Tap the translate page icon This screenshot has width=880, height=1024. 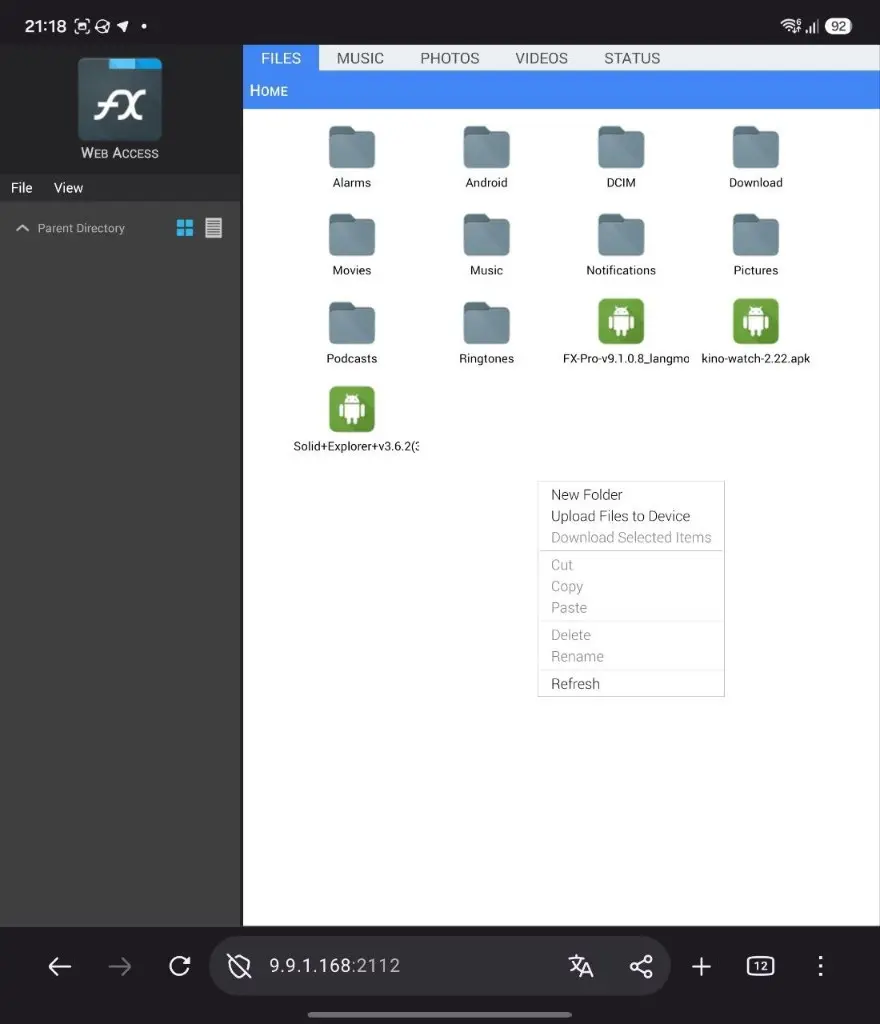[581, 966]
